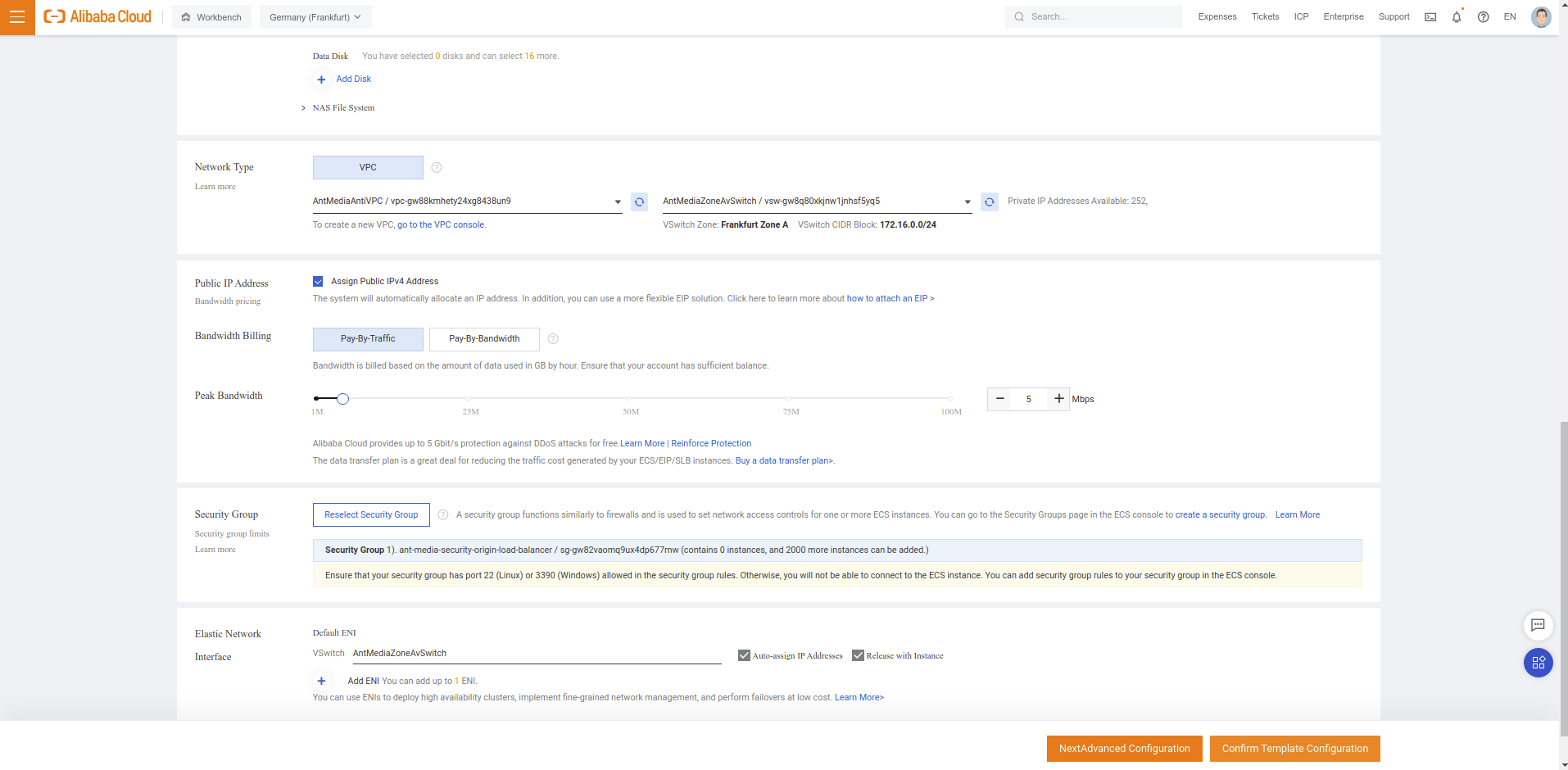Set bandwidth slider at 100M mark
Image resolution: width=1568 pixels, height=770 pixels.
950,399
